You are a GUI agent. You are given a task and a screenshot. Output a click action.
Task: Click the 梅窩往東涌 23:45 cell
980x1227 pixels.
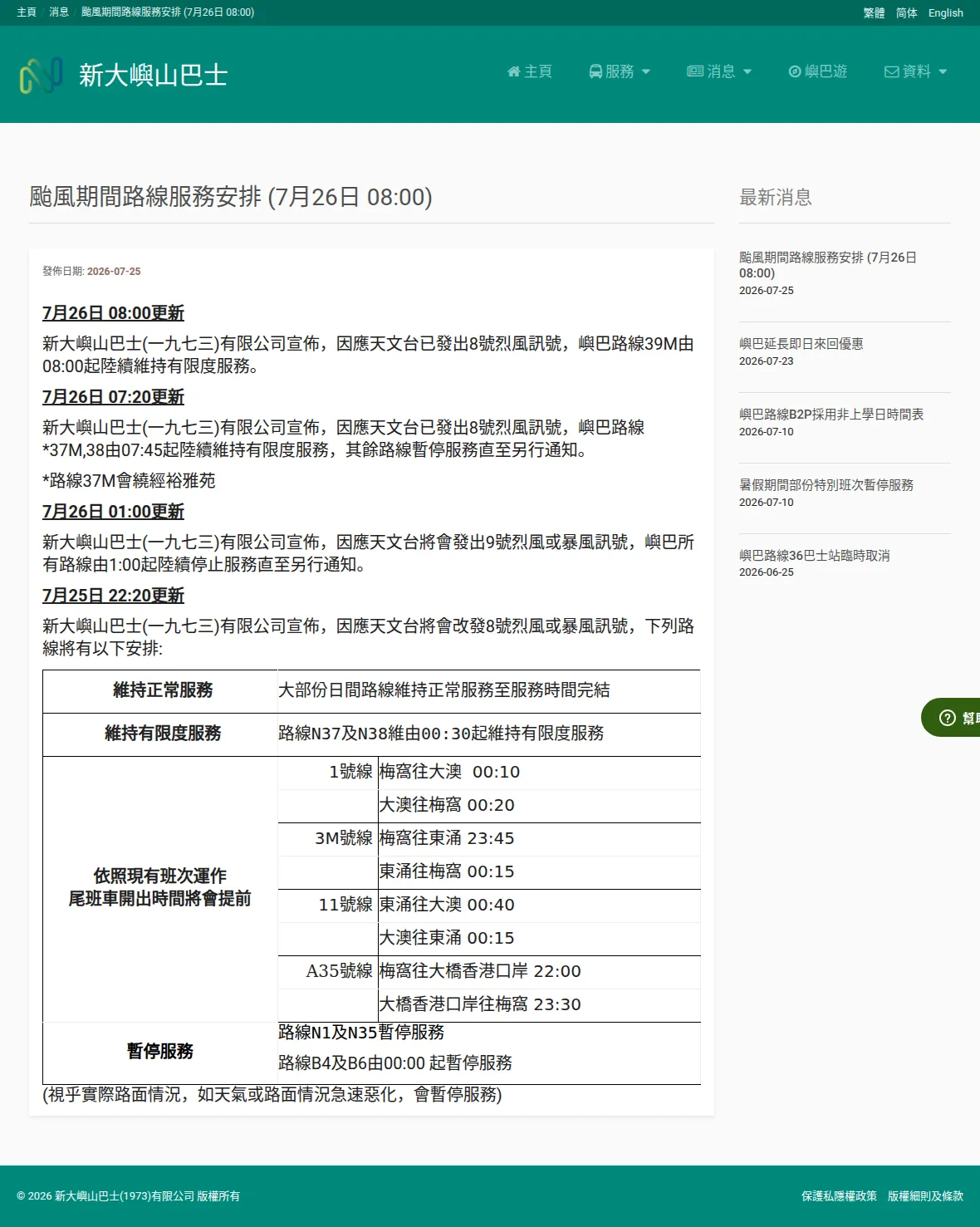pyautogui.click(x=539, y=839)
